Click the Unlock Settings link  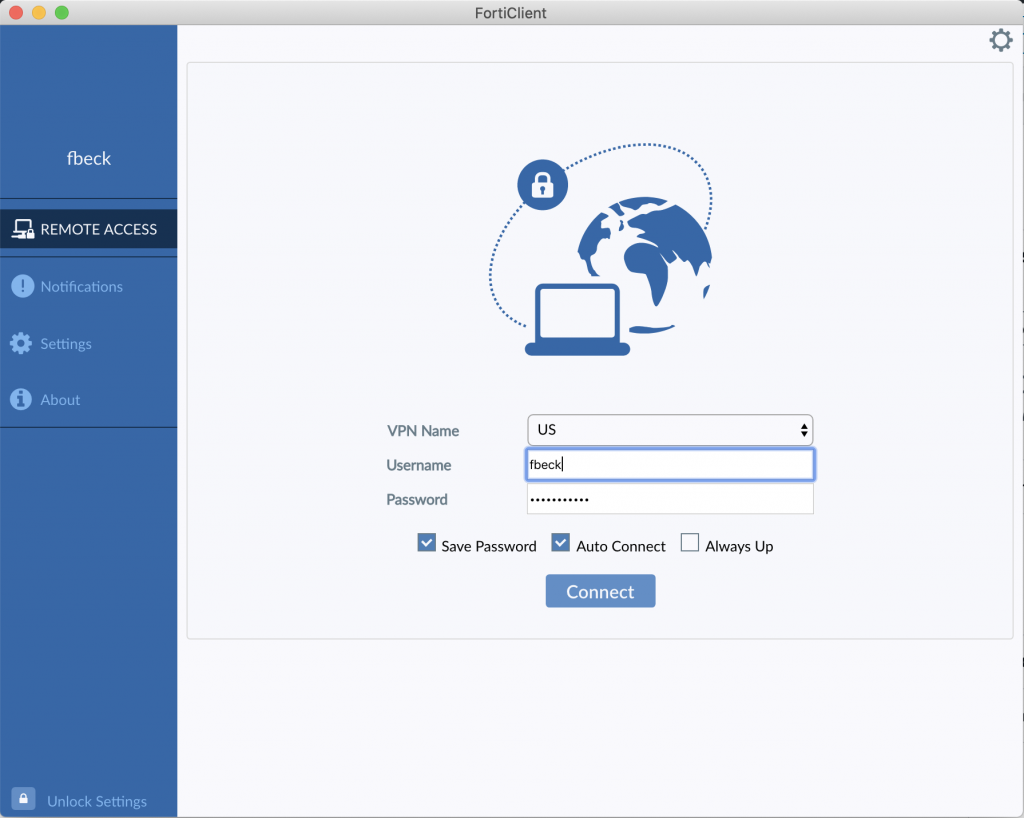(x=97, y=801)
